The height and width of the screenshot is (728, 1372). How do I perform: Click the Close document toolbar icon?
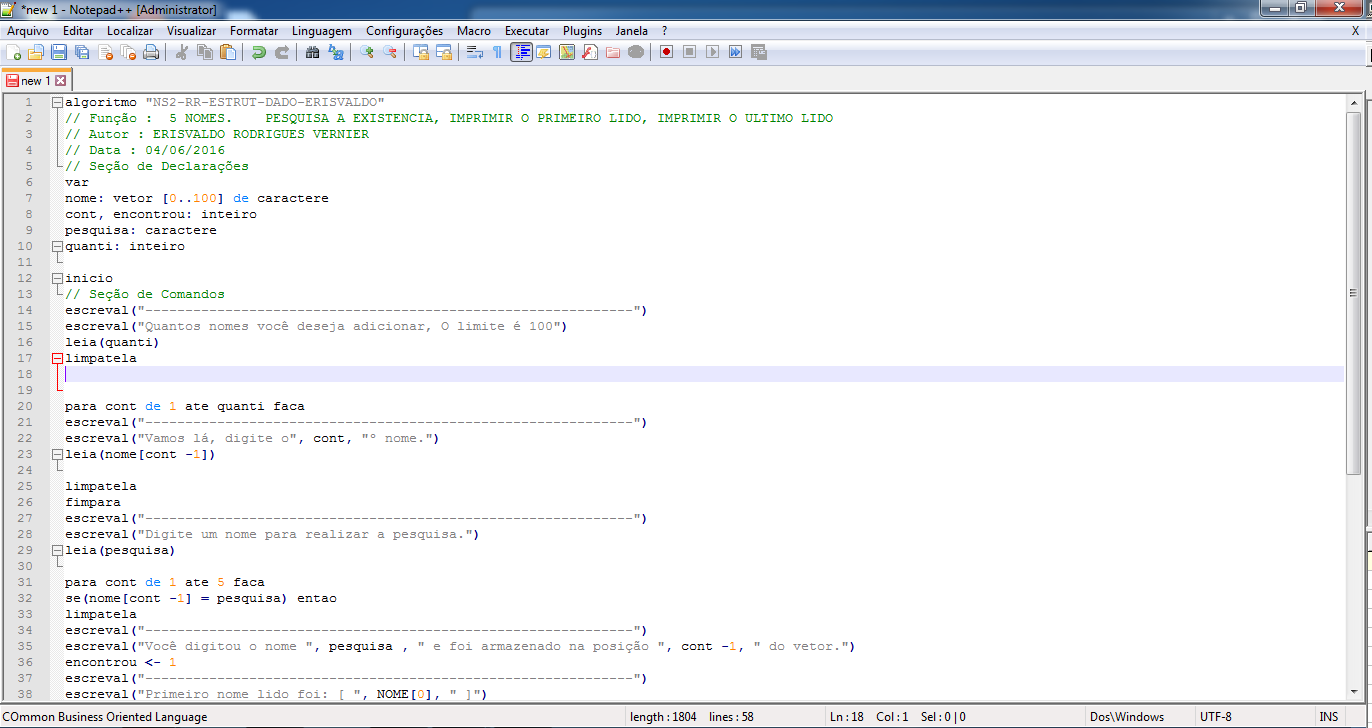pyautogui.click(x=105, y=52)
